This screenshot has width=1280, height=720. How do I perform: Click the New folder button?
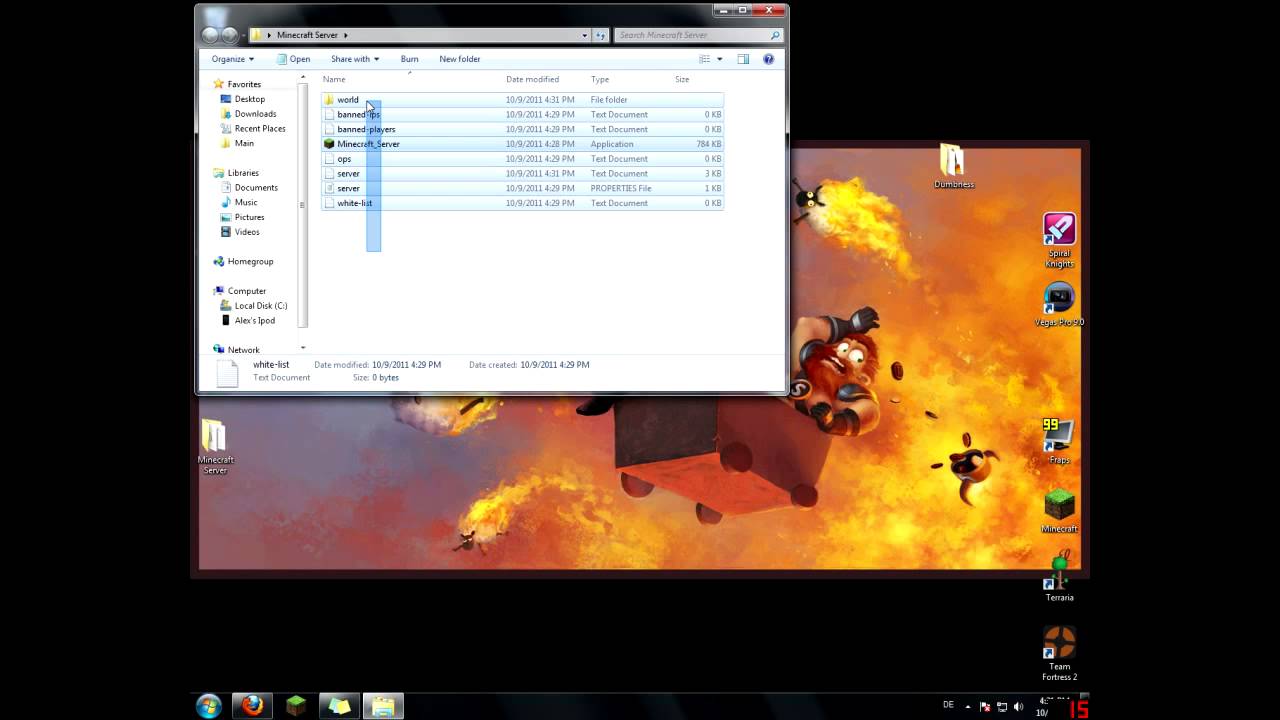click(x=459, y=59)
